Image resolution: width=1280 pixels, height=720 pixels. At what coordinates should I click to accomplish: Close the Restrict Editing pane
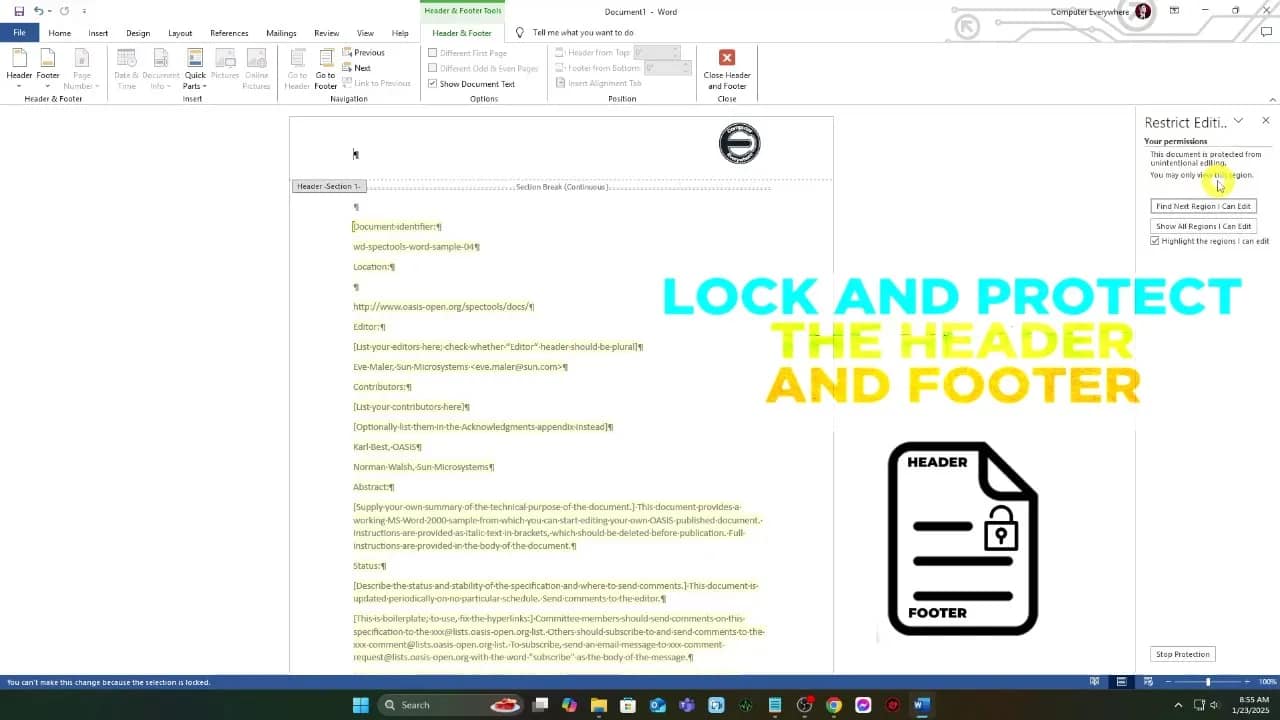(x=1265, y=121)
